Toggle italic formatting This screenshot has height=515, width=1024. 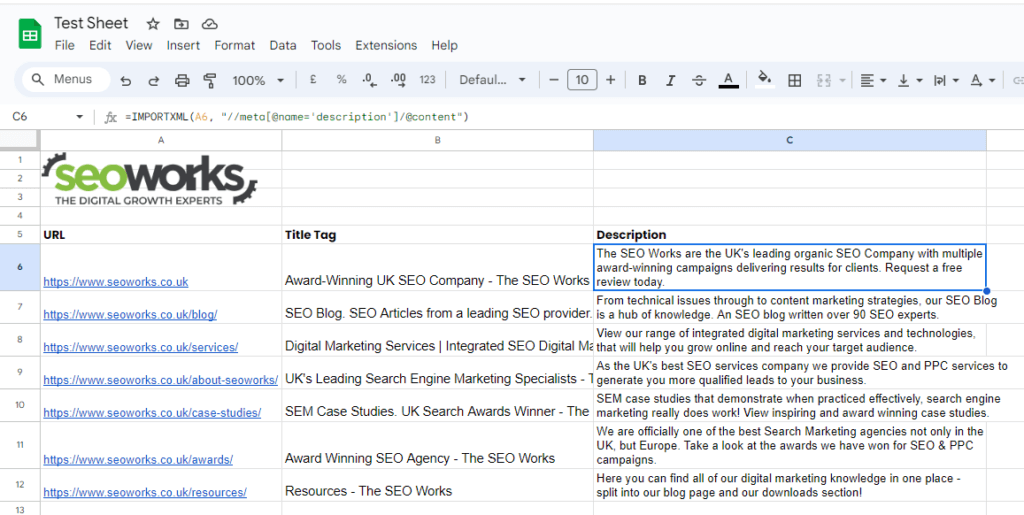click(x=670, y=80)
